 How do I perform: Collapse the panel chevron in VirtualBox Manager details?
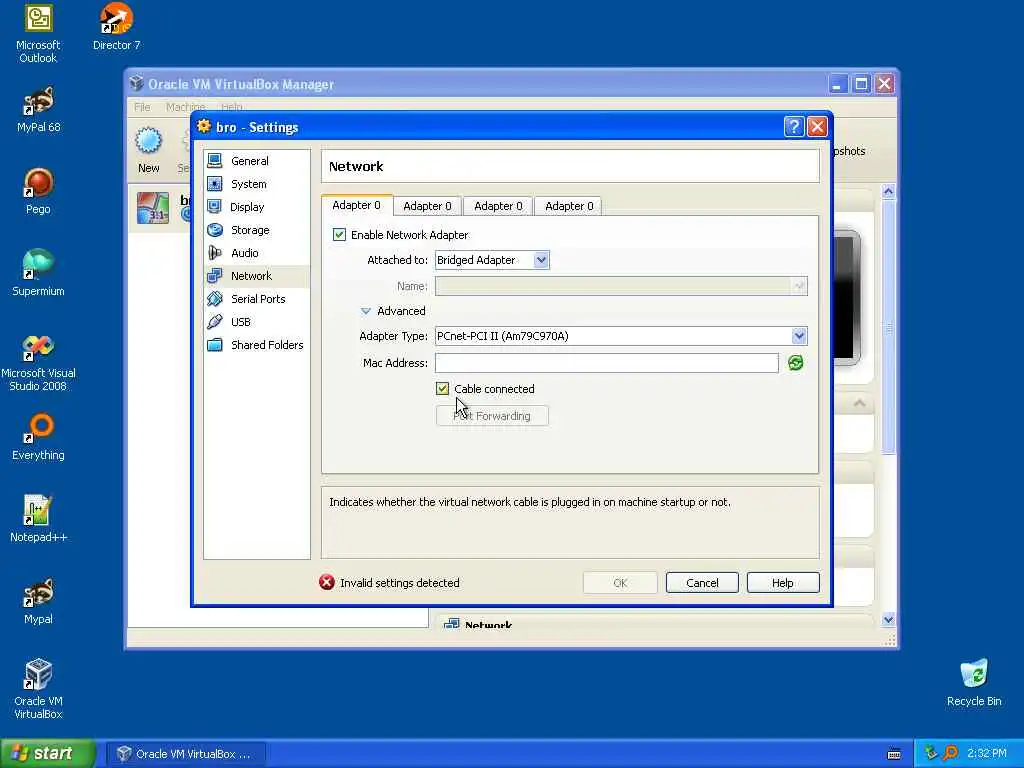tap(859, 403)
